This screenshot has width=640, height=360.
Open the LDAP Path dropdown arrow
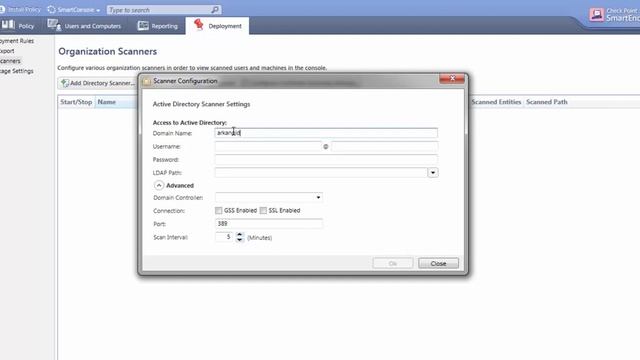(433, 173)
